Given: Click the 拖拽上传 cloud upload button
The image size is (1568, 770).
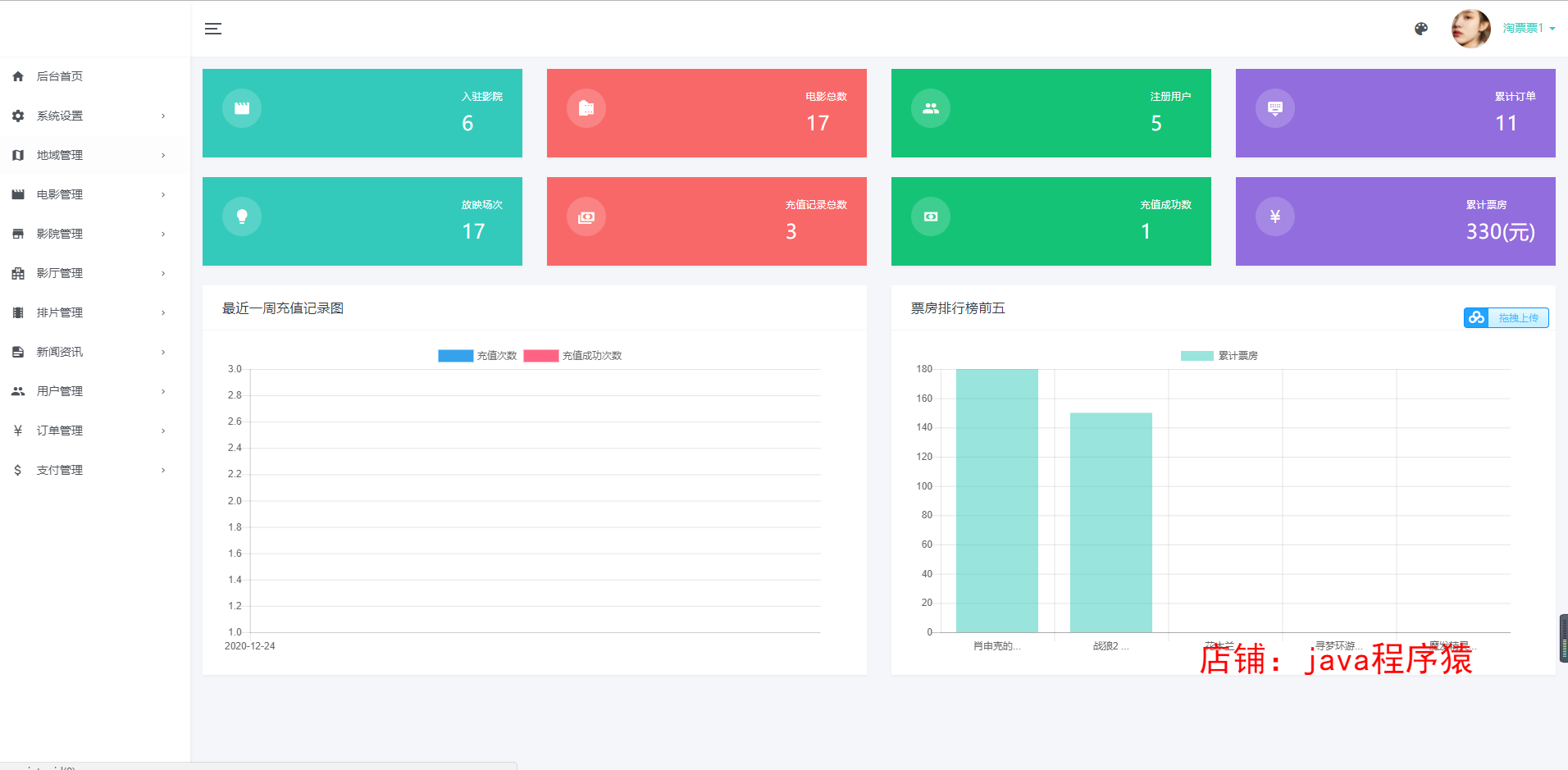Looking at the screenshot, I should 1506,317.
